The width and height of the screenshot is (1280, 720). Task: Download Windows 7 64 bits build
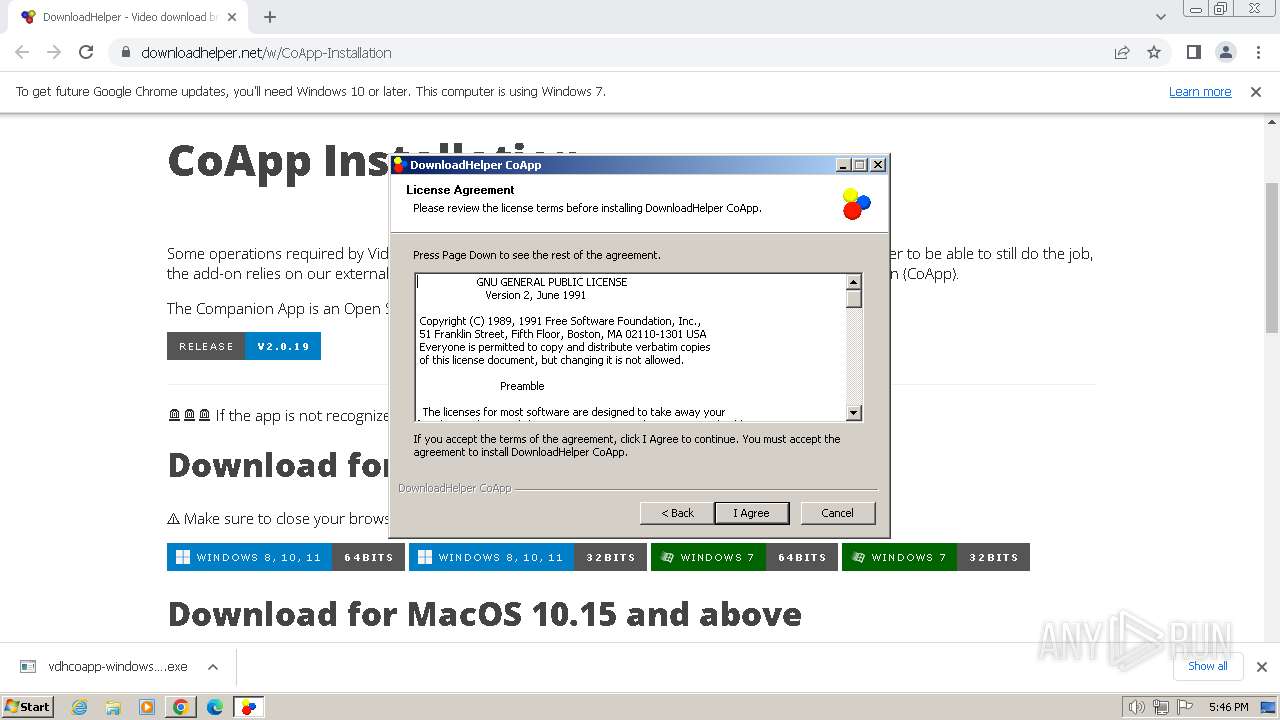(x=744, y=557)
